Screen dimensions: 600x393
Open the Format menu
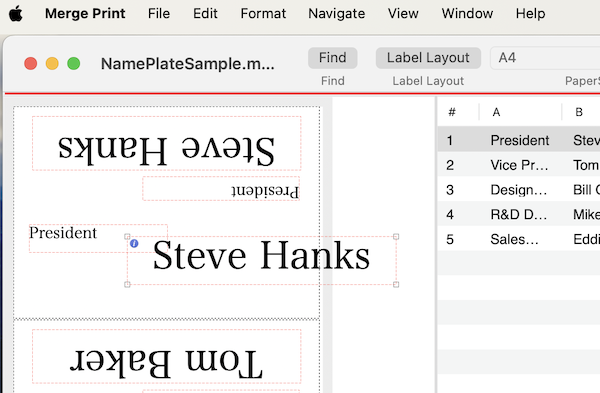263,14
